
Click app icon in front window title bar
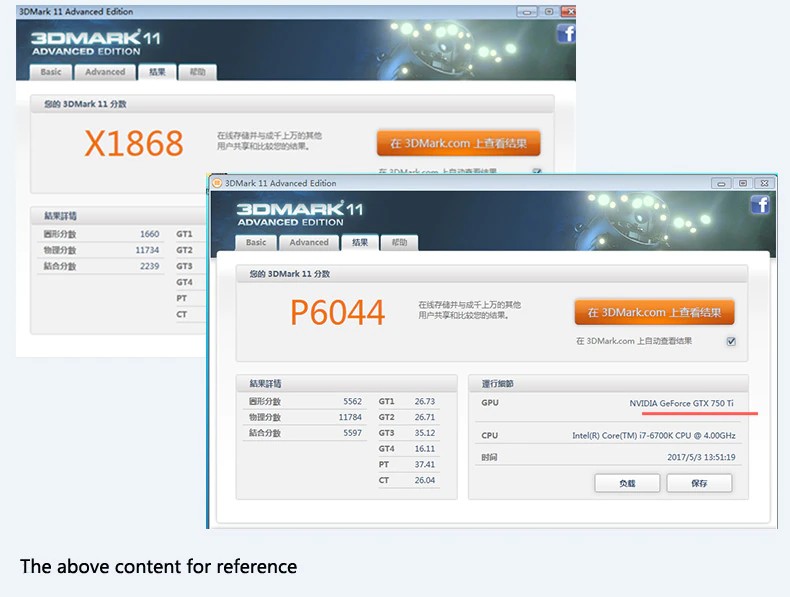point(217,183)
